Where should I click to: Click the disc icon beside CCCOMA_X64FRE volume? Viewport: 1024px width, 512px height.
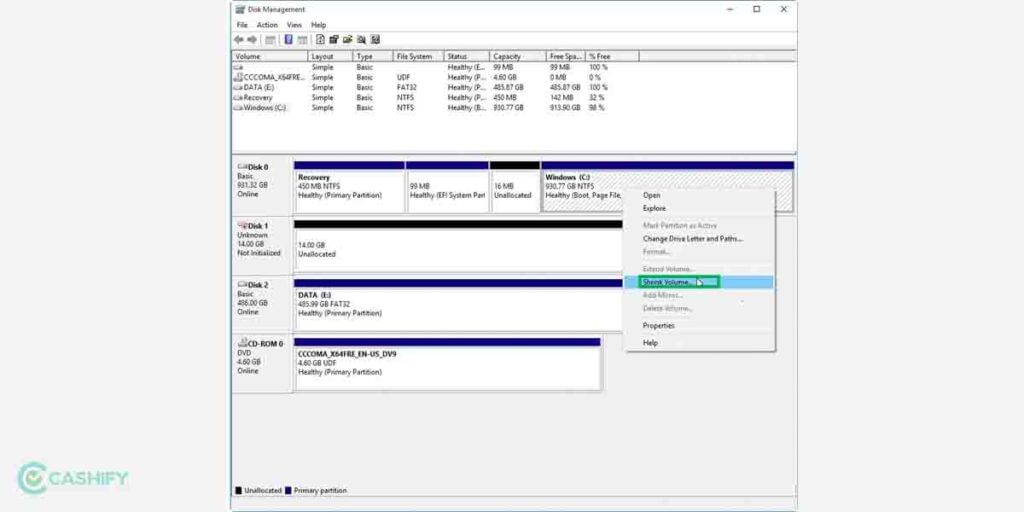click(238, 77)
